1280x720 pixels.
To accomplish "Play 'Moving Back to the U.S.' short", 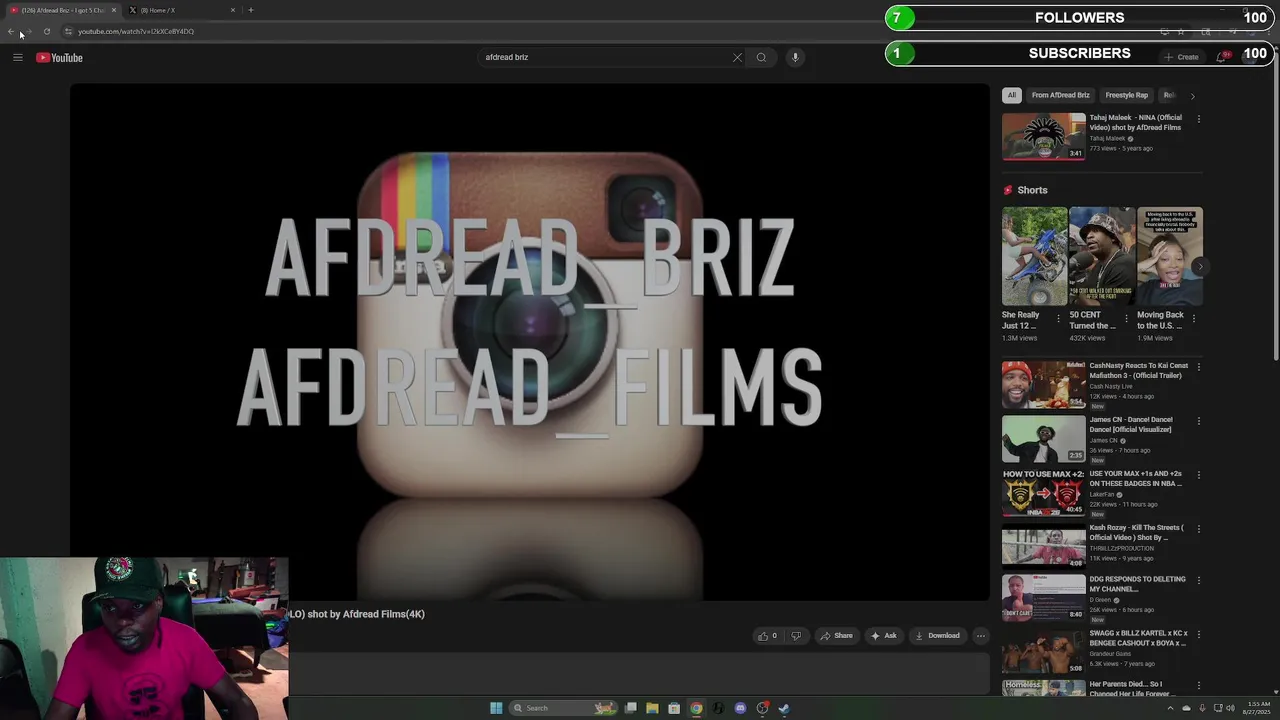I will point(1169,256).
